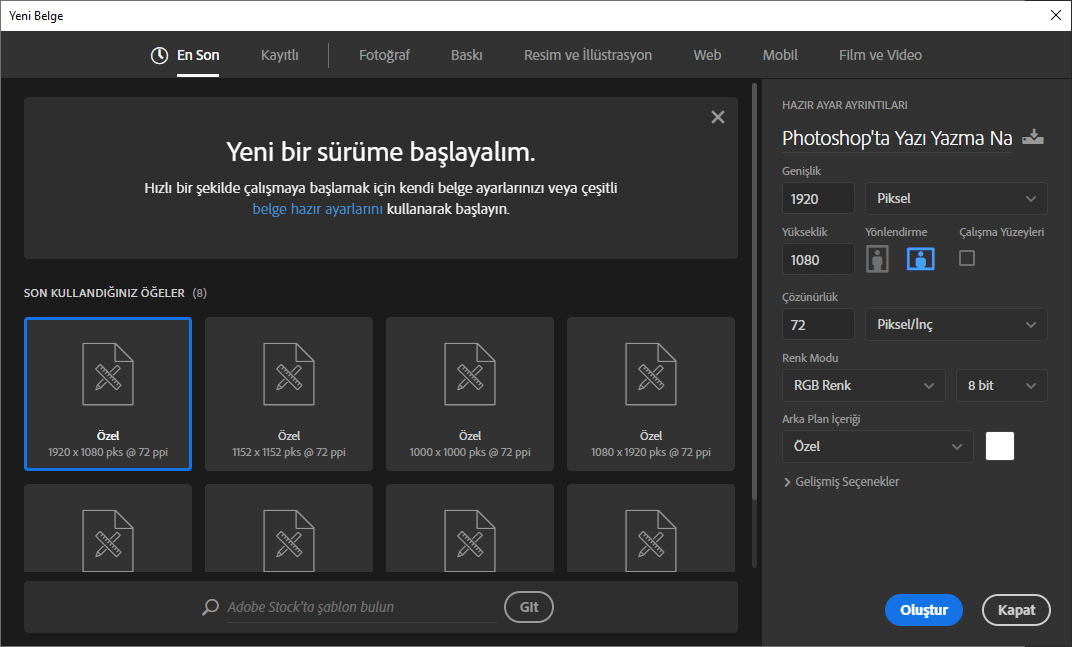Save the preset with the download icon

click(1033, 137)
